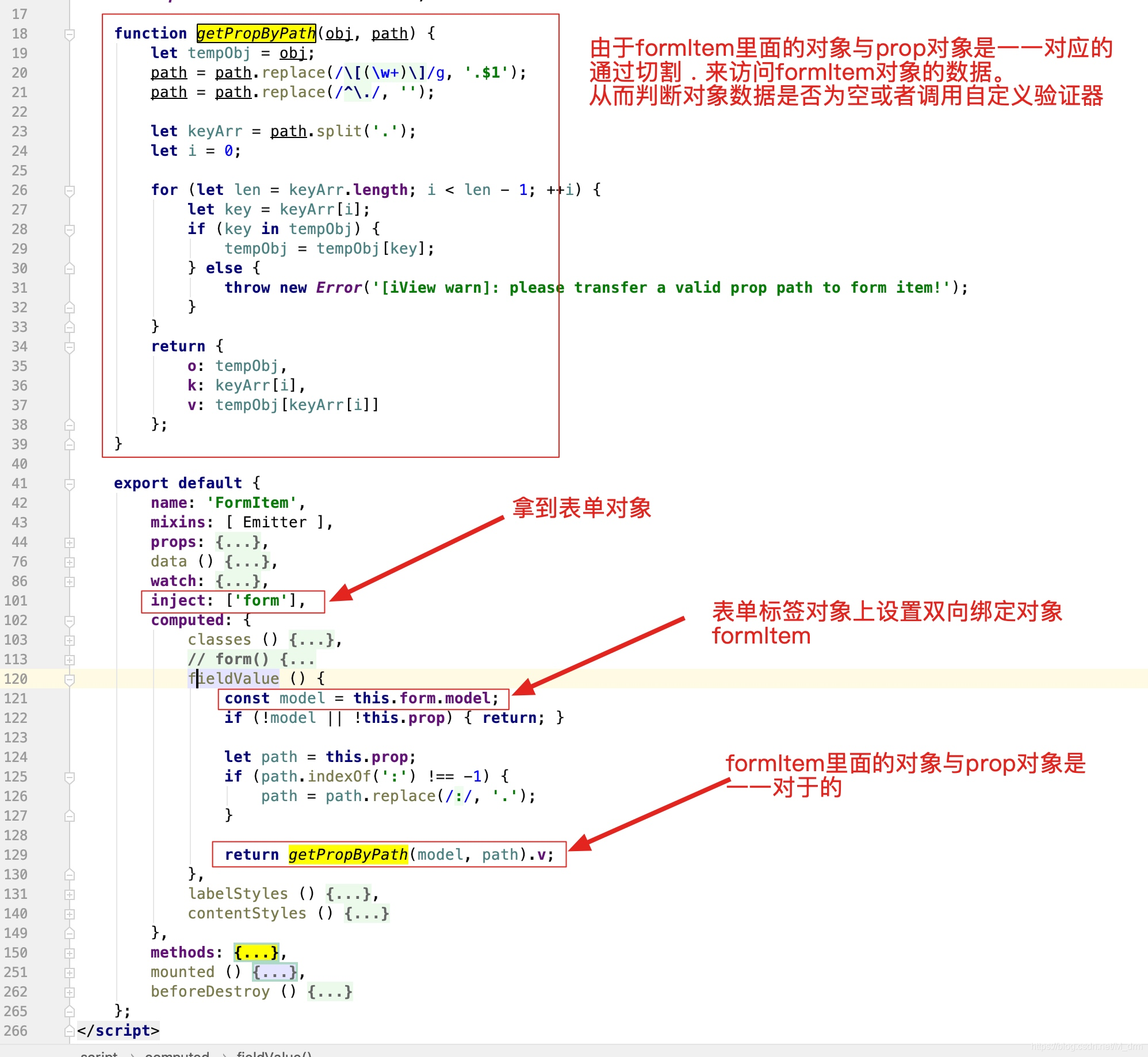The width and height of the screenshot is (1148, 1057).
Task: Click the fieldValue fold end marker on line 130
Action: [70, 875]
